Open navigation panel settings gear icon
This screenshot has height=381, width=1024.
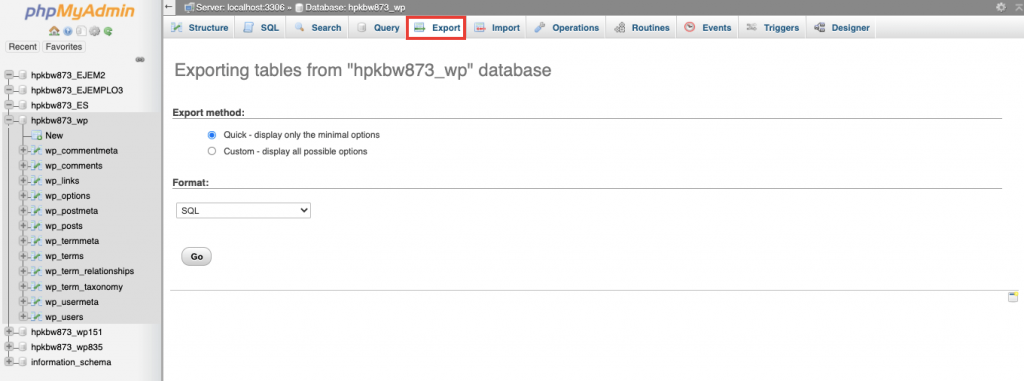pyautogui.click(x=95, y=31)
